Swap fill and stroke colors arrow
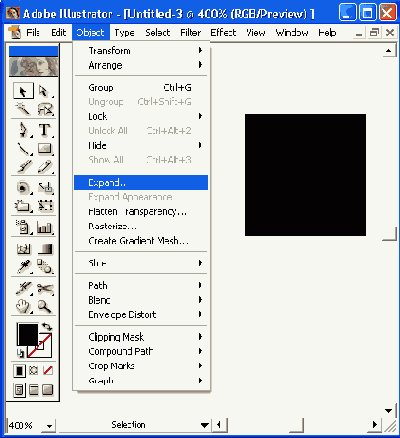The height and width of the screenshot is (438, 400). 47,326
